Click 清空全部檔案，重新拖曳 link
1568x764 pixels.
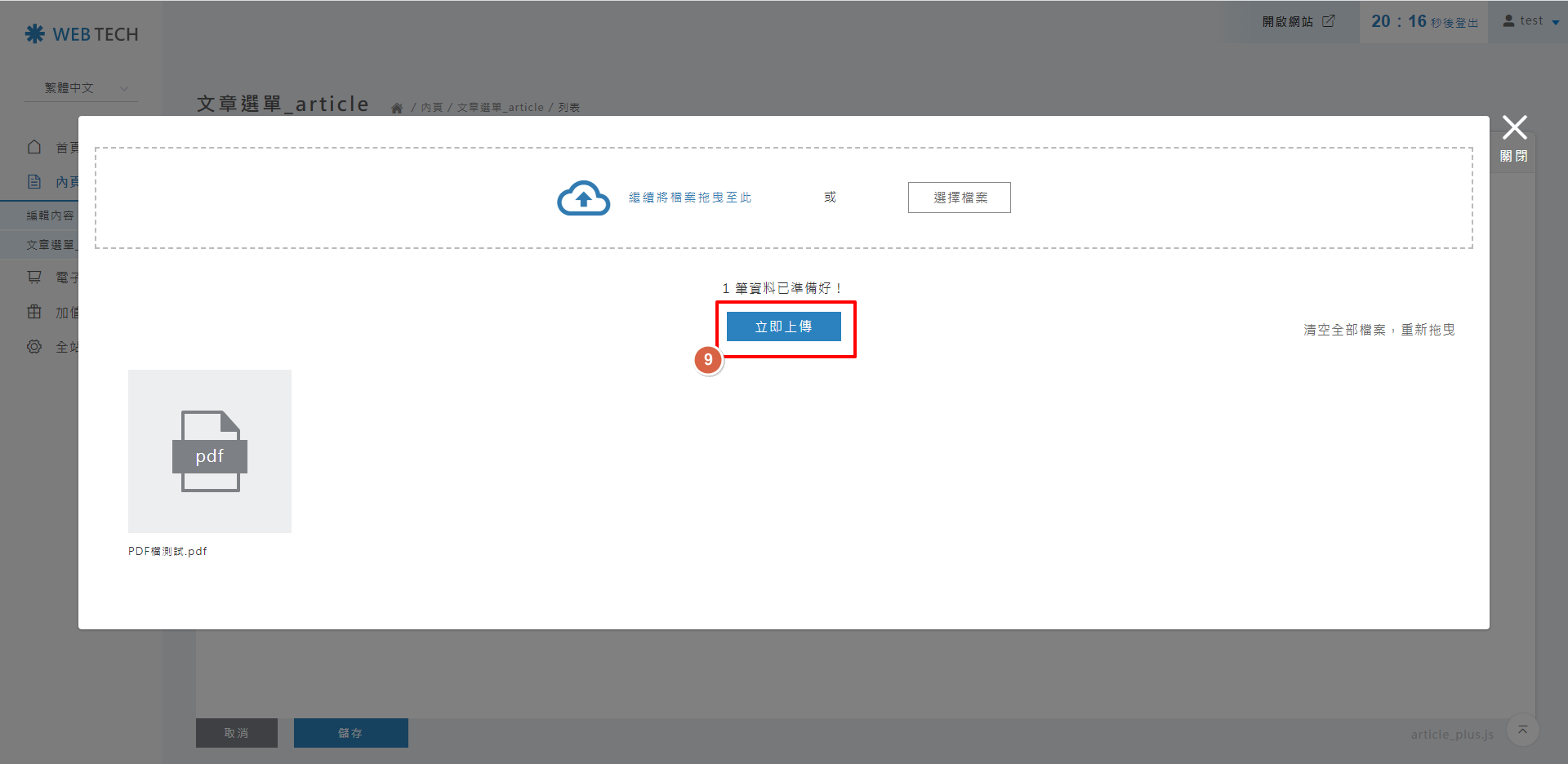(1379, 330)
